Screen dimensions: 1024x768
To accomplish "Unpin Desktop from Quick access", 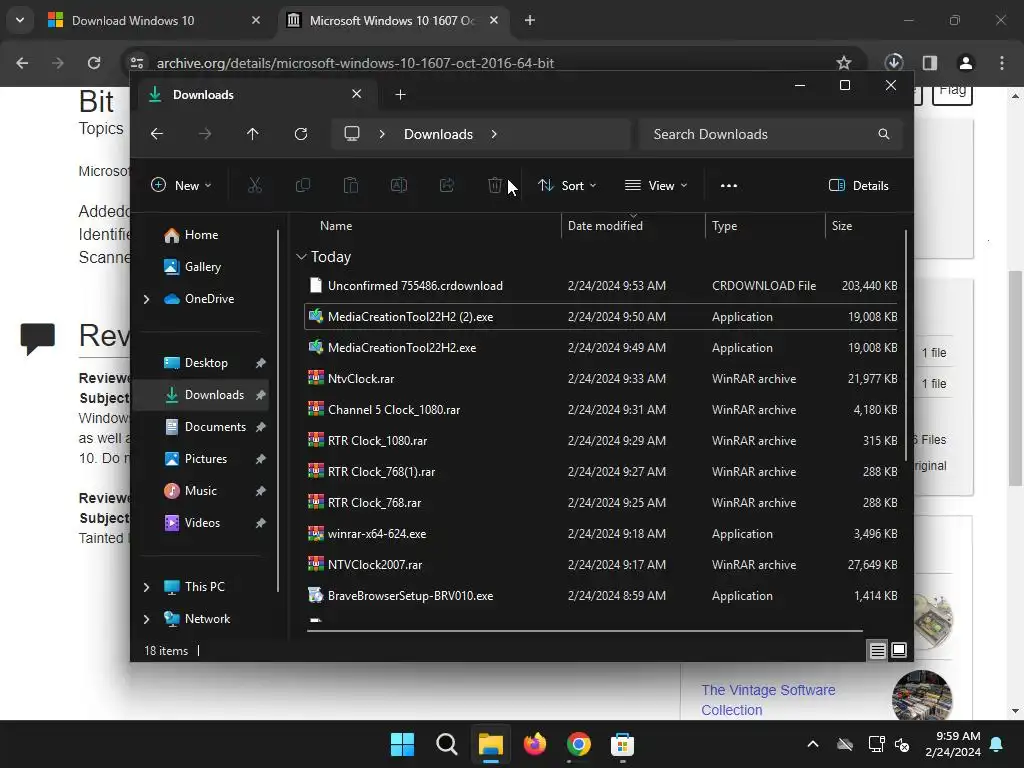I will pyautogui.click(x=261, y=363).
